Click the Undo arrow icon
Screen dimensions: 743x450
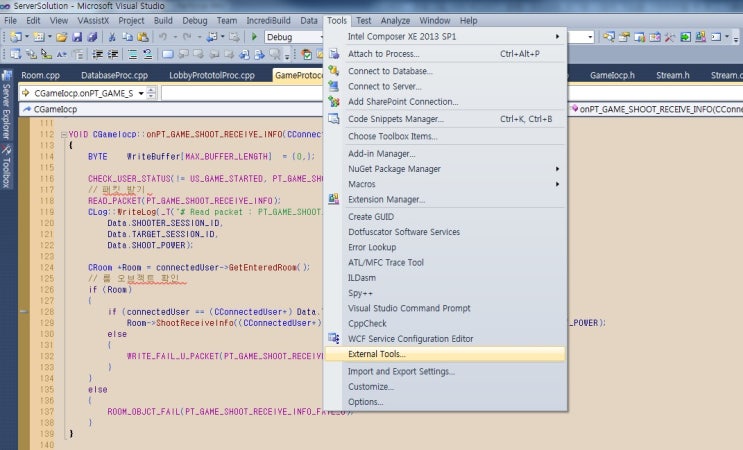(163, 37)
